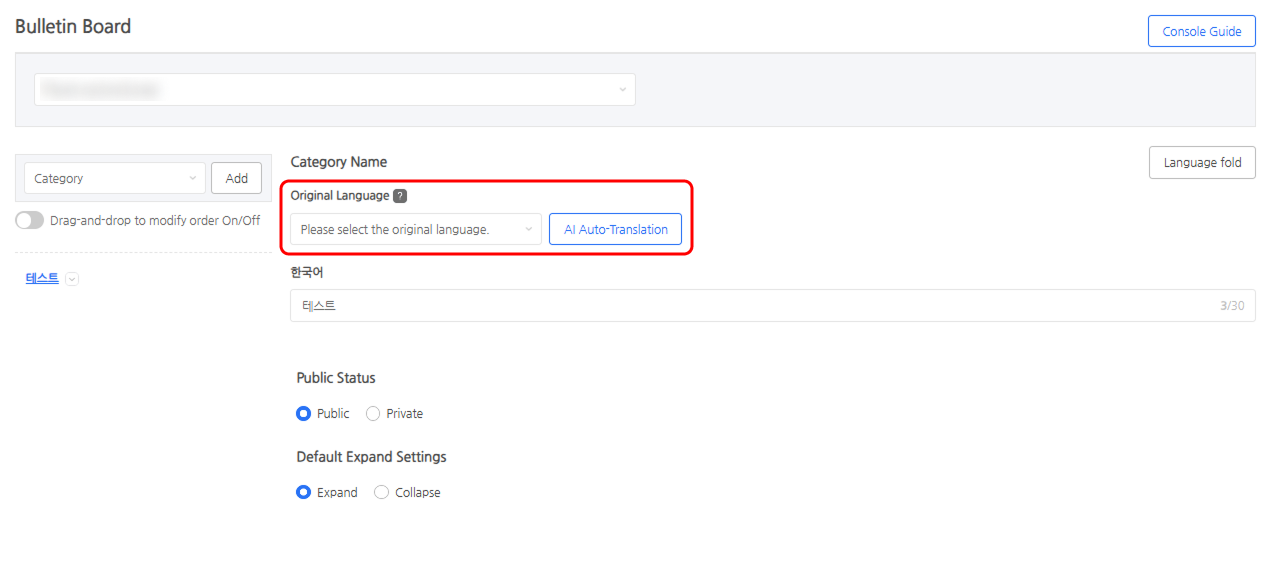Click the Bulletin Board page title

[x=73, y=27]
